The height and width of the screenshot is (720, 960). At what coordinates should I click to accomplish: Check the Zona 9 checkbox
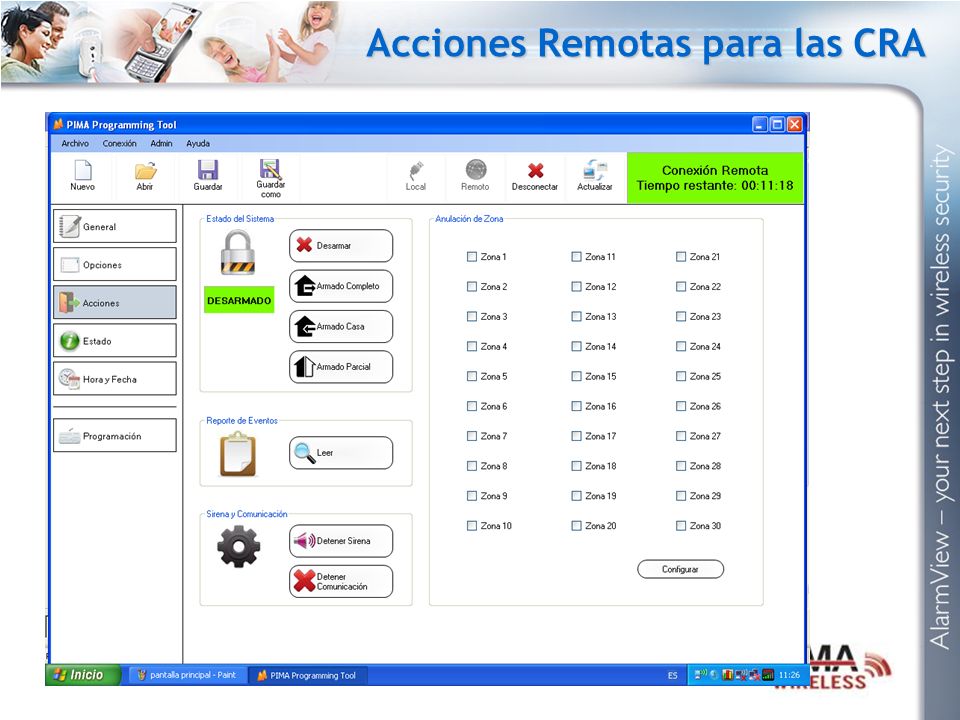(471, 496)
